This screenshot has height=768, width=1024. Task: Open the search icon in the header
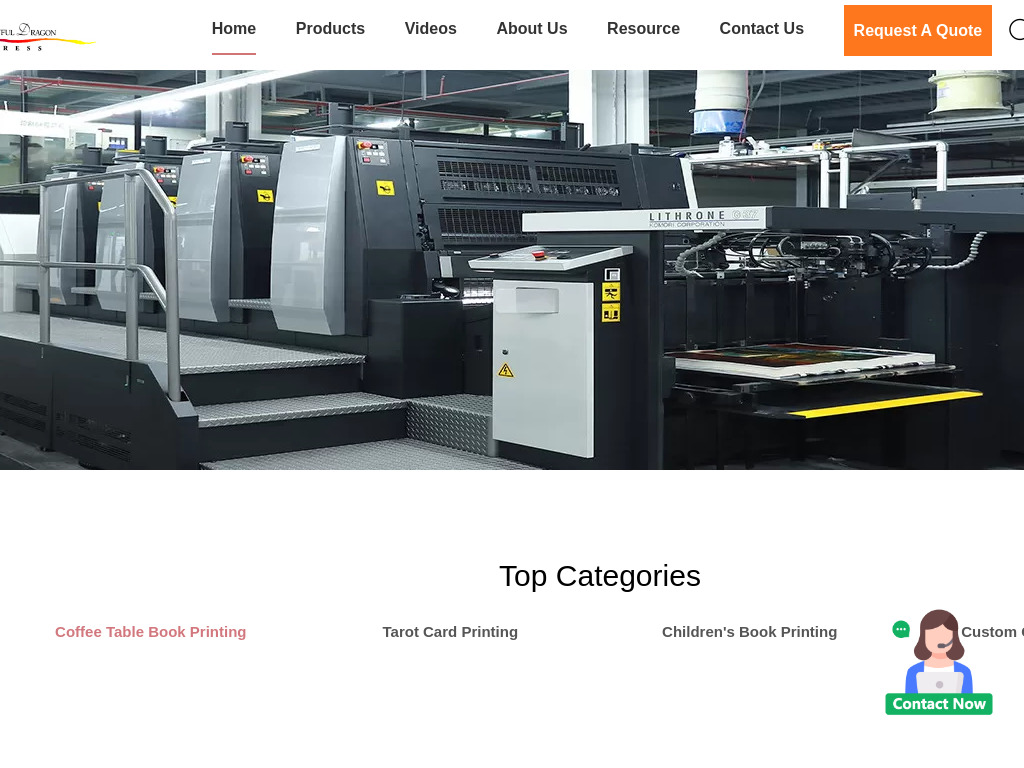[x=1017, y=30]
